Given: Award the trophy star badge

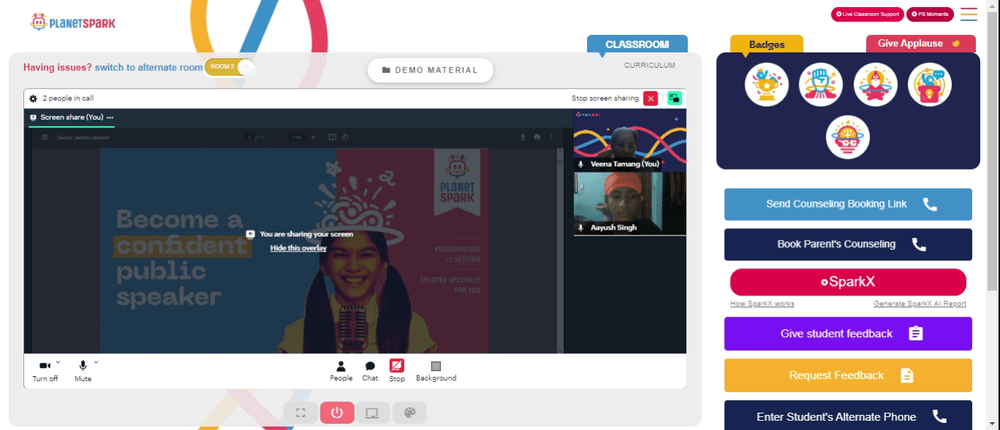Looking at the screenshot, I should pyautogui.click(x=767, y=85).
